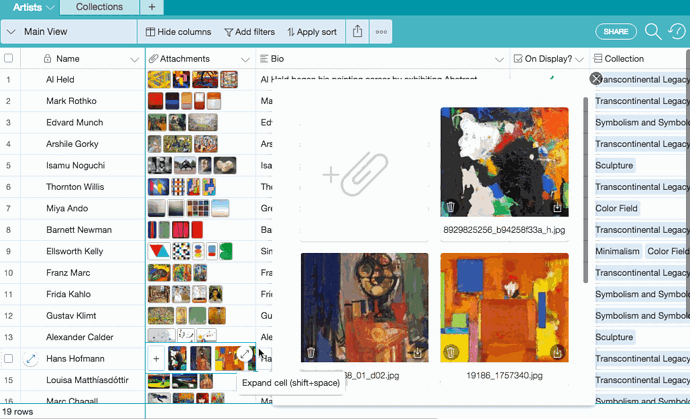Open the share/export view icon
690x419 pixels.
(x=357, y=32)
